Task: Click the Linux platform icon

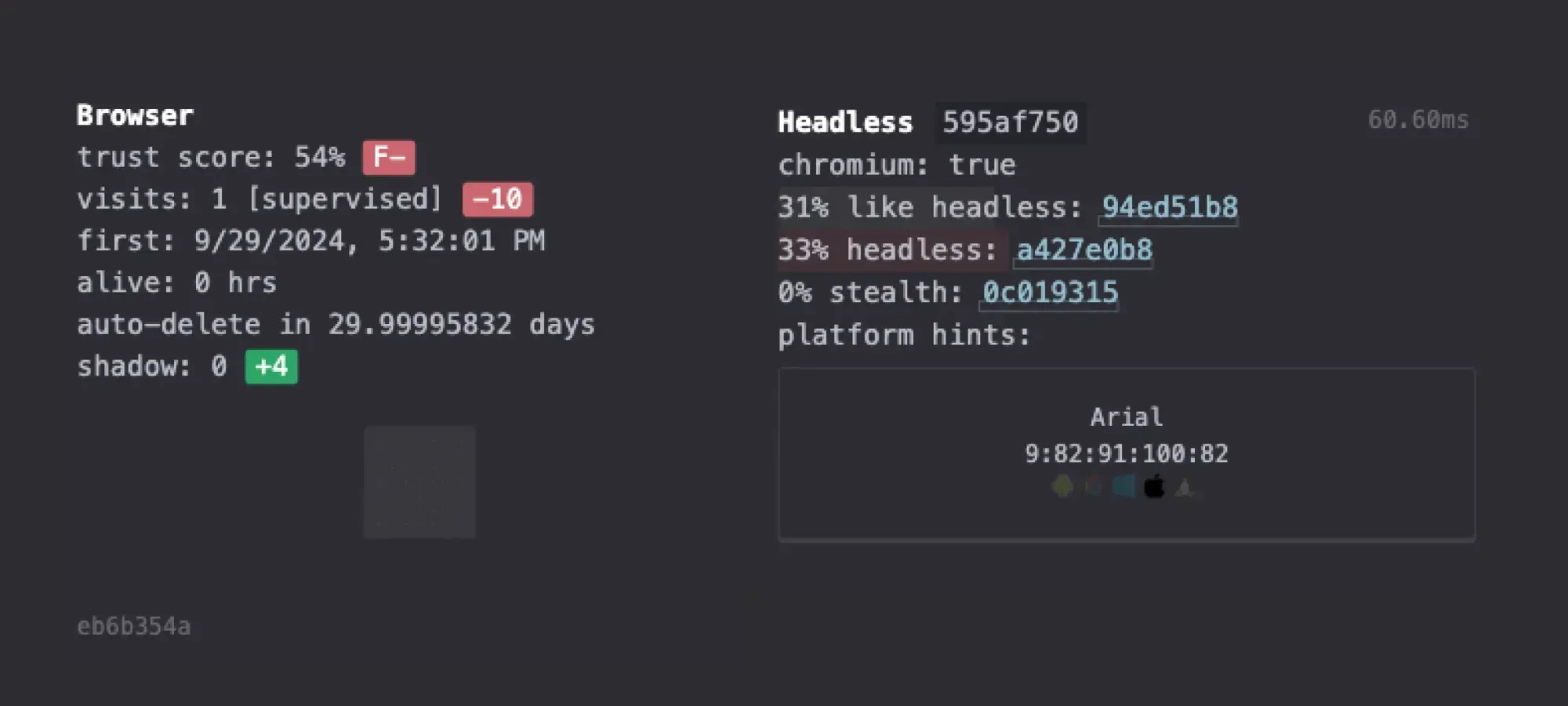Action: pyautogui.click(x=1185, y=487)
